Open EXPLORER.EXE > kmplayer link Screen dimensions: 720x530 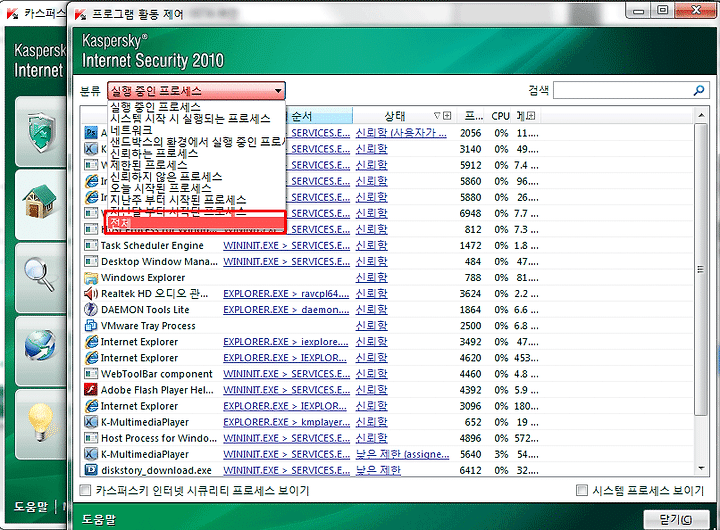[287, 422]
